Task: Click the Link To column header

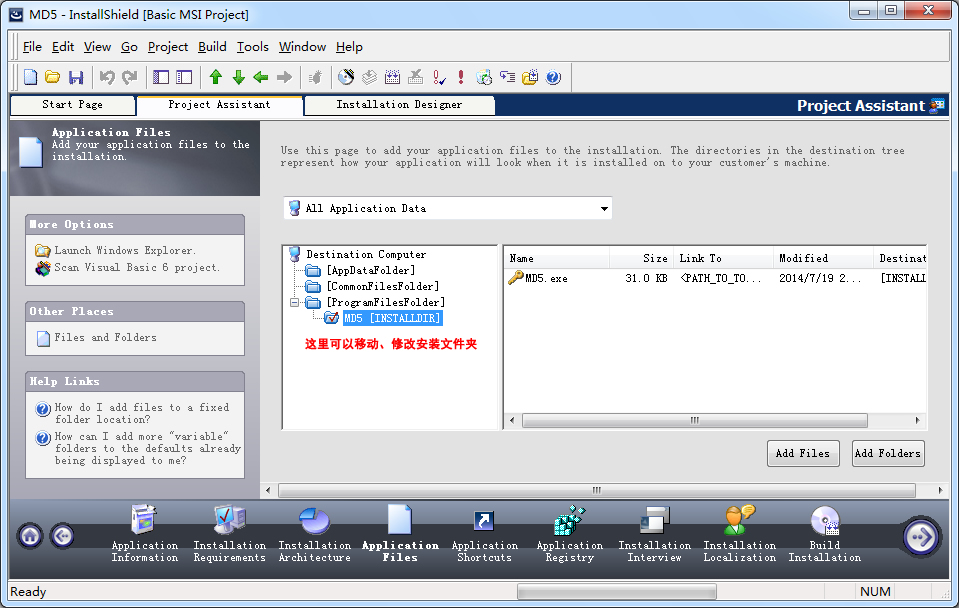Action: click(723, 259)
